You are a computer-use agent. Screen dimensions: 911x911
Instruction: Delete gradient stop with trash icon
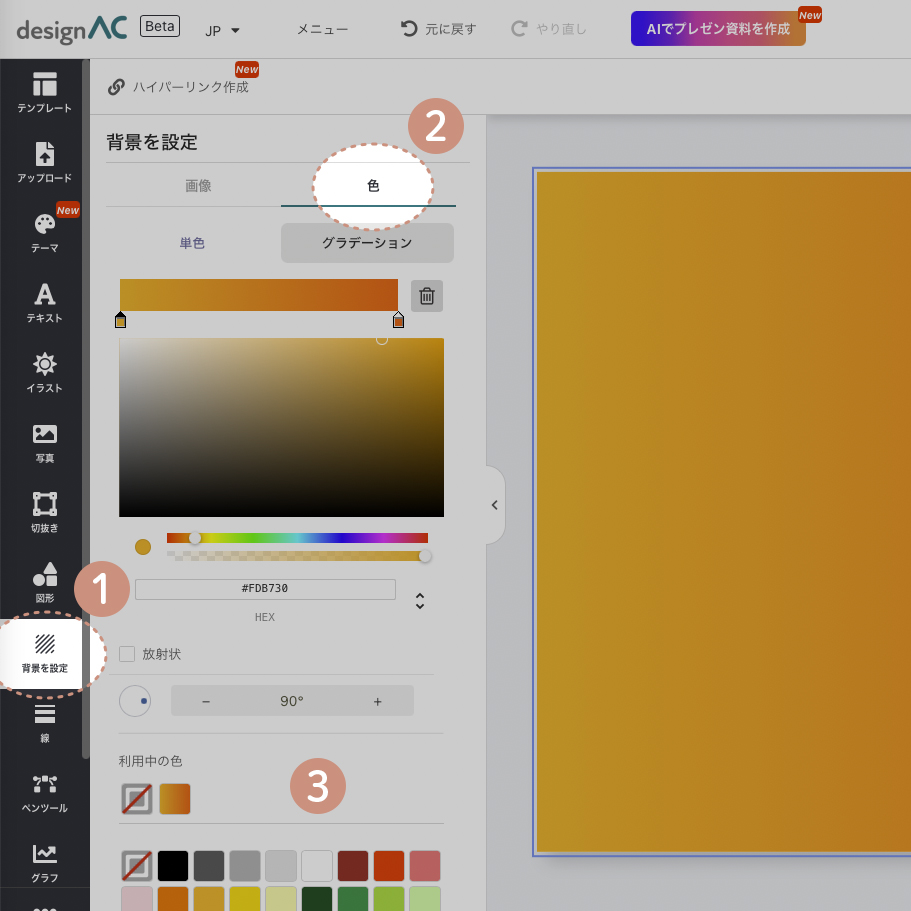coord(427,296)
